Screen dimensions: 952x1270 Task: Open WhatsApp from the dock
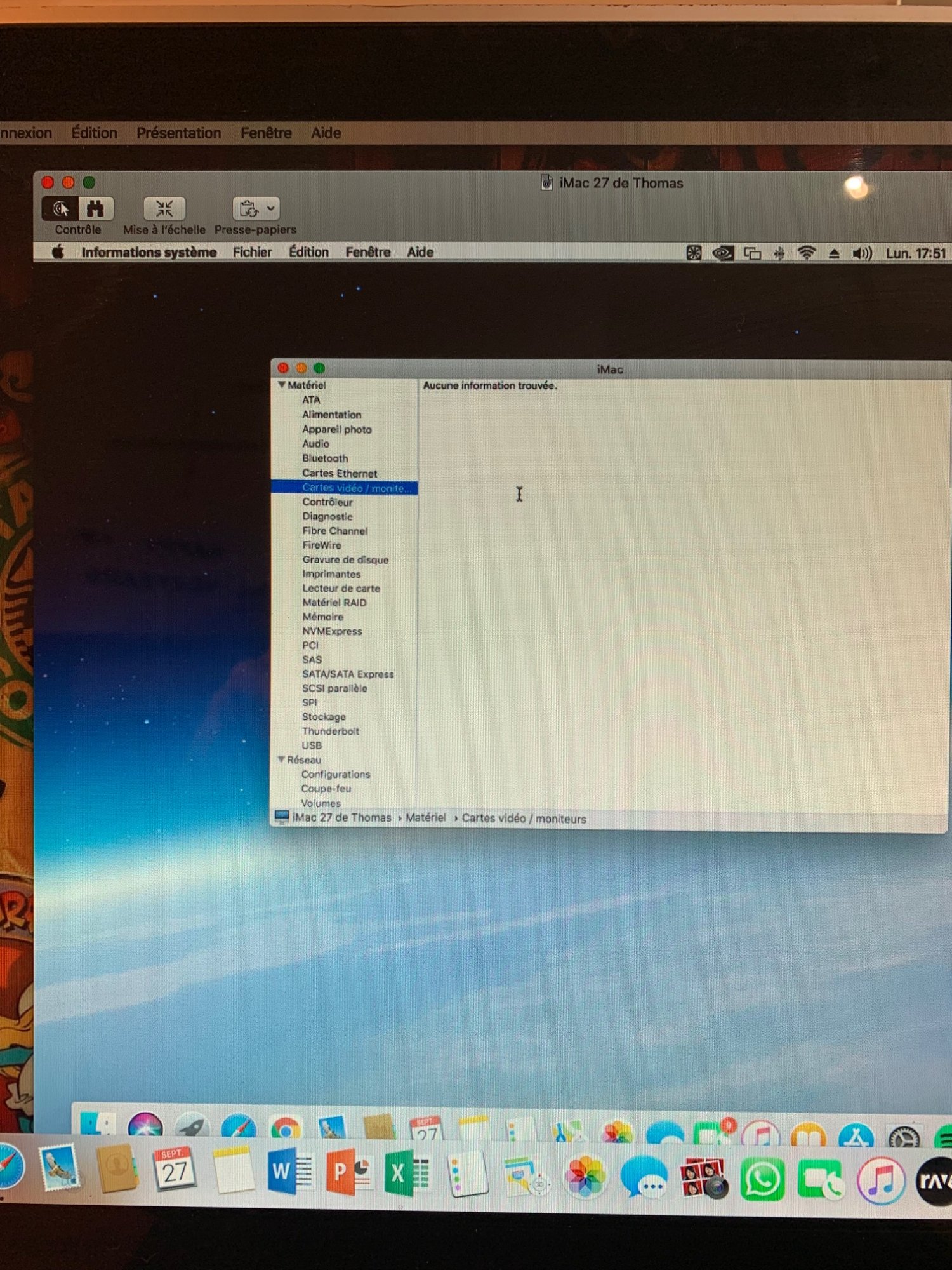click(762, 1180)
